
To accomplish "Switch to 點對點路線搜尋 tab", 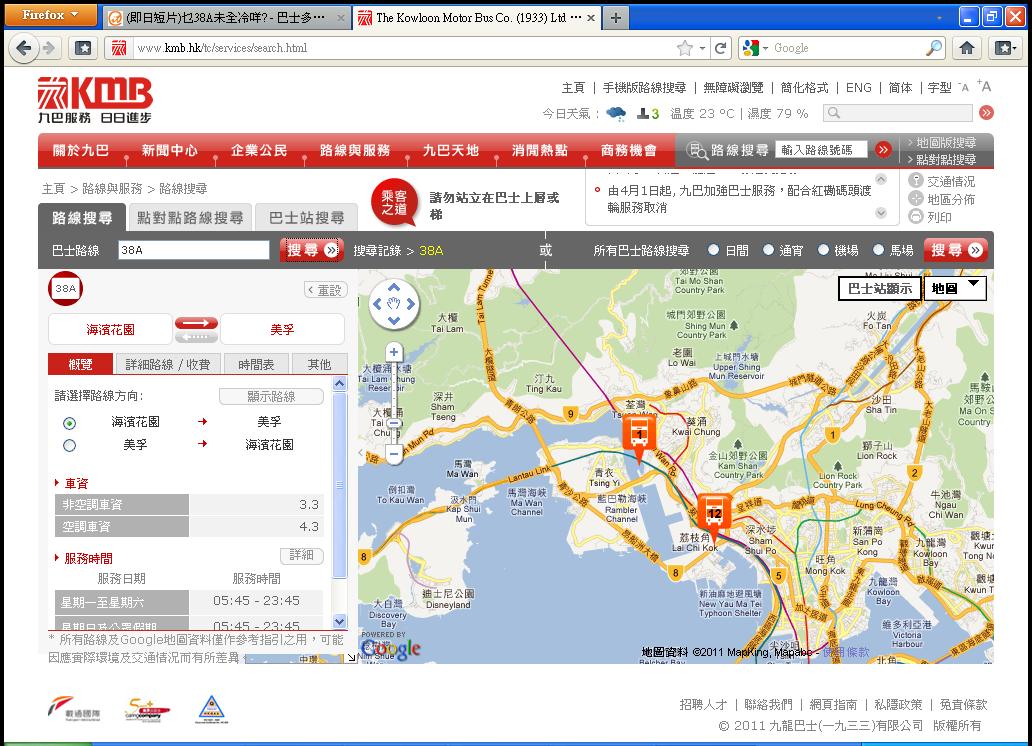I will click(x=190, y=217).
